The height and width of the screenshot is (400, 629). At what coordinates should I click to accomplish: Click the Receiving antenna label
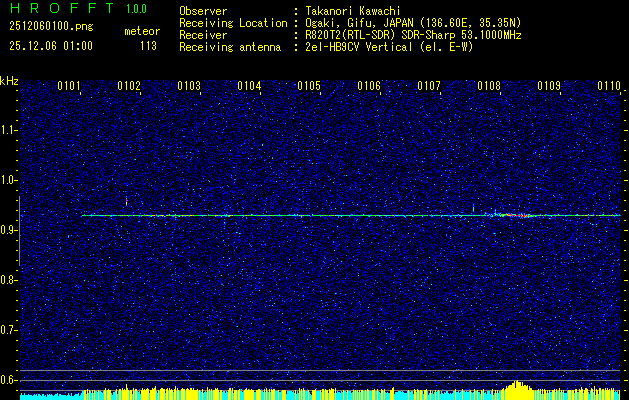click(x=230, y=47)
